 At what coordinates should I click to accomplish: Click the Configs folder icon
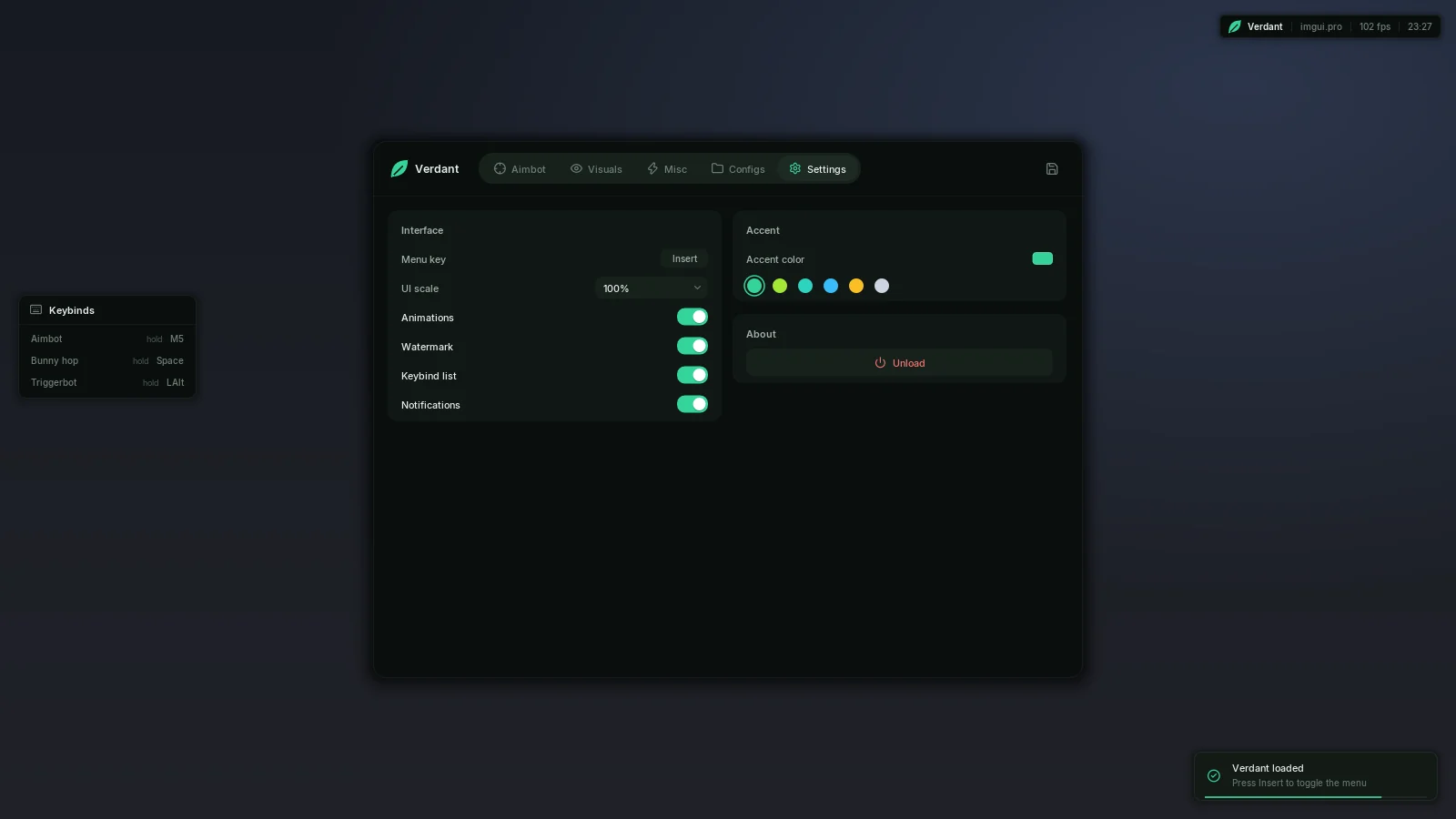pyautogui.click(x=717, y=169)
